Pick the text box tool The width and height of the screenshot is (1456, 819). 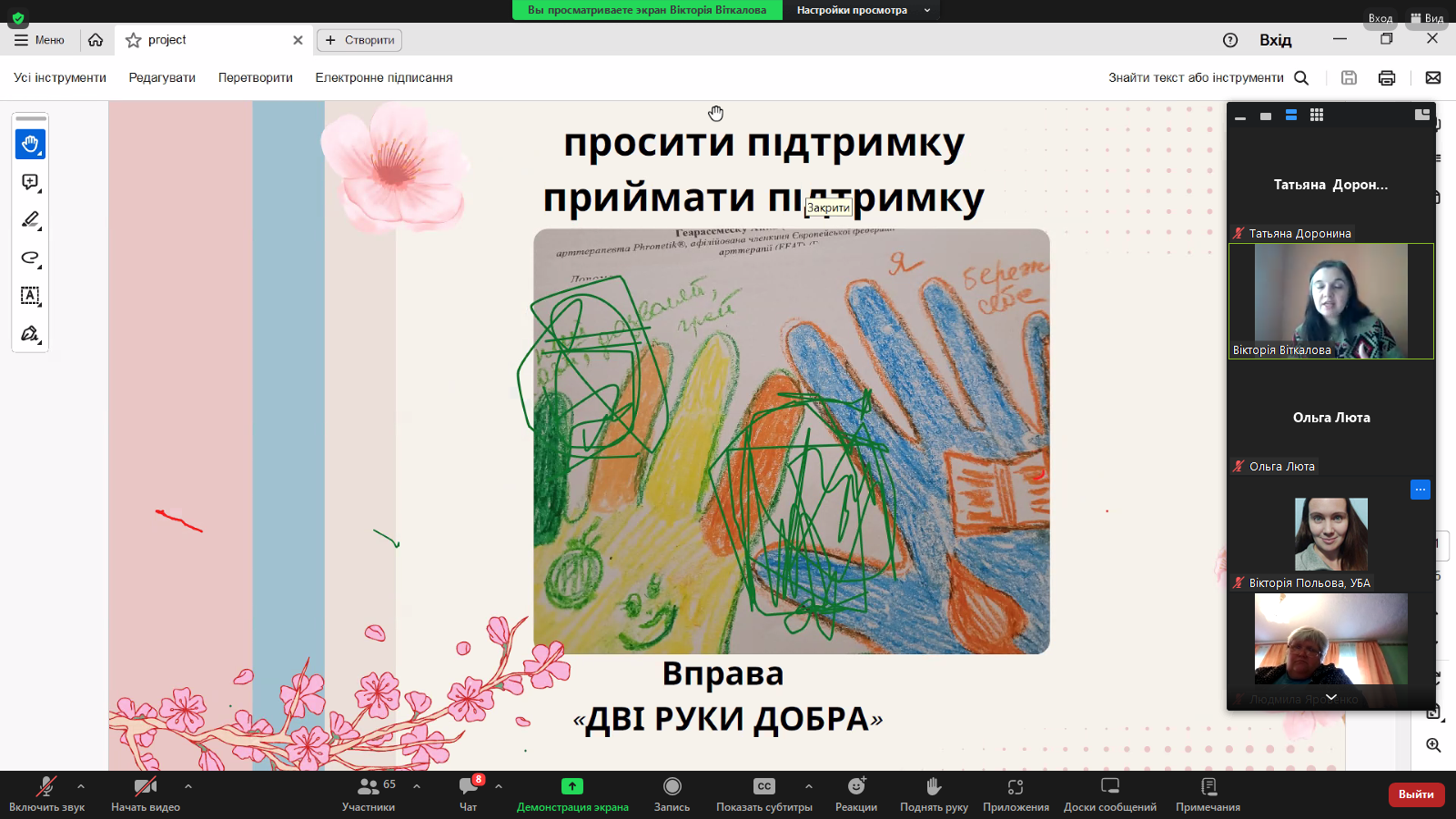(x=30, y=296)
